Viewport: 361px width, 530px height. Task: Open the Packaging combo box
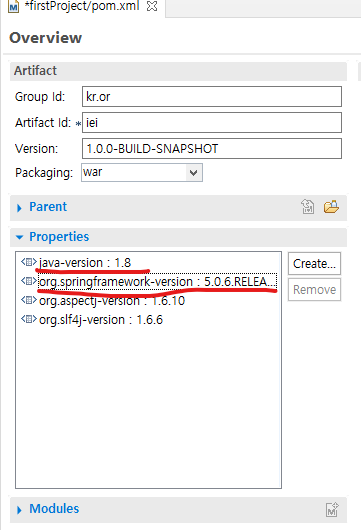(142, 172)
